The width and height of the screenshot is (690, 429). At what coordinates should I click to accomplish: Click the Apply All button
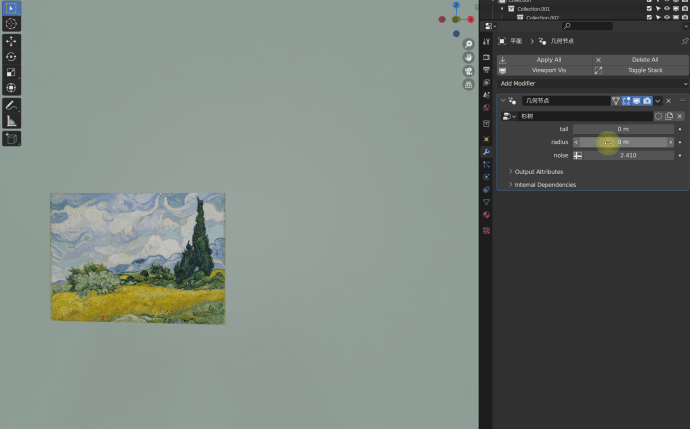544,60
